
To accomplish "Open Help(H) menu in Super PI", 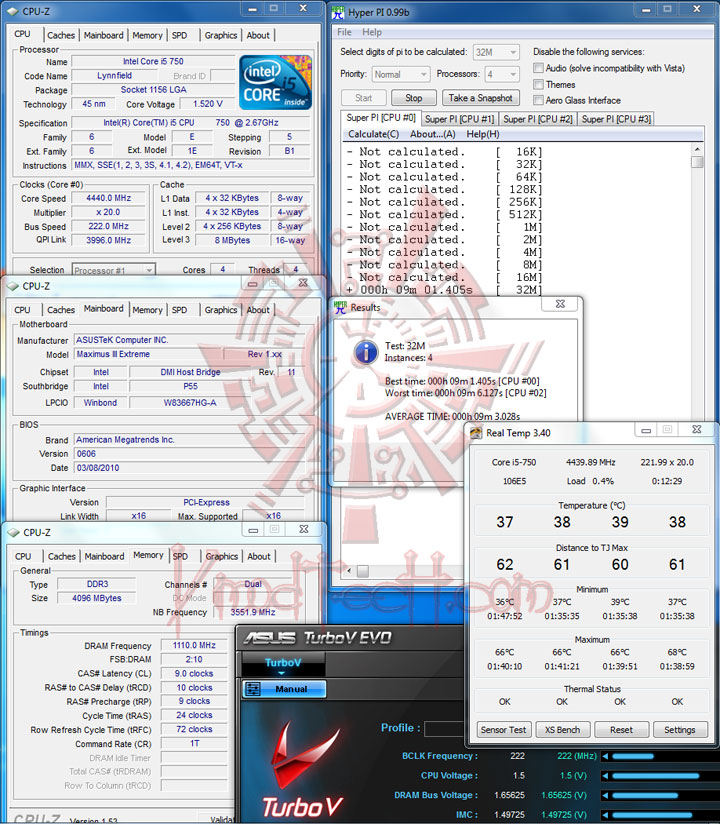I will click(483, 134).
